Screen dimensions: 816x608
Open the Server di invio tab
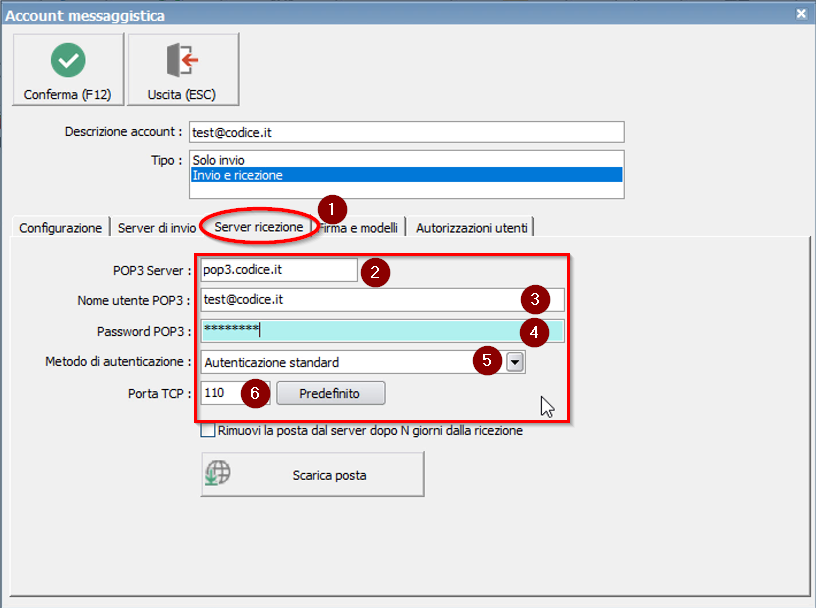(x=157, y=227)
